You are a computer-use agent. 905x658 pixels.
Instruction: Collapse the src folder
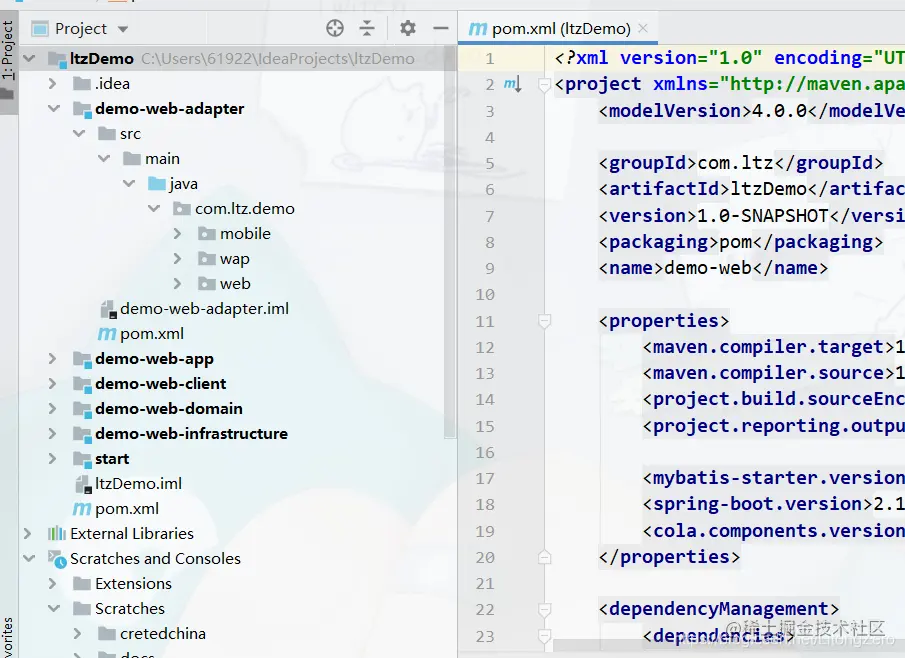click(79, 133)
